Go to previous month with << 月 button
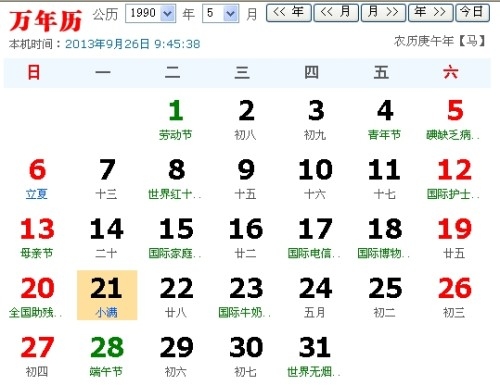The height and width of the screenshot is (385, 500). (336, 13)
